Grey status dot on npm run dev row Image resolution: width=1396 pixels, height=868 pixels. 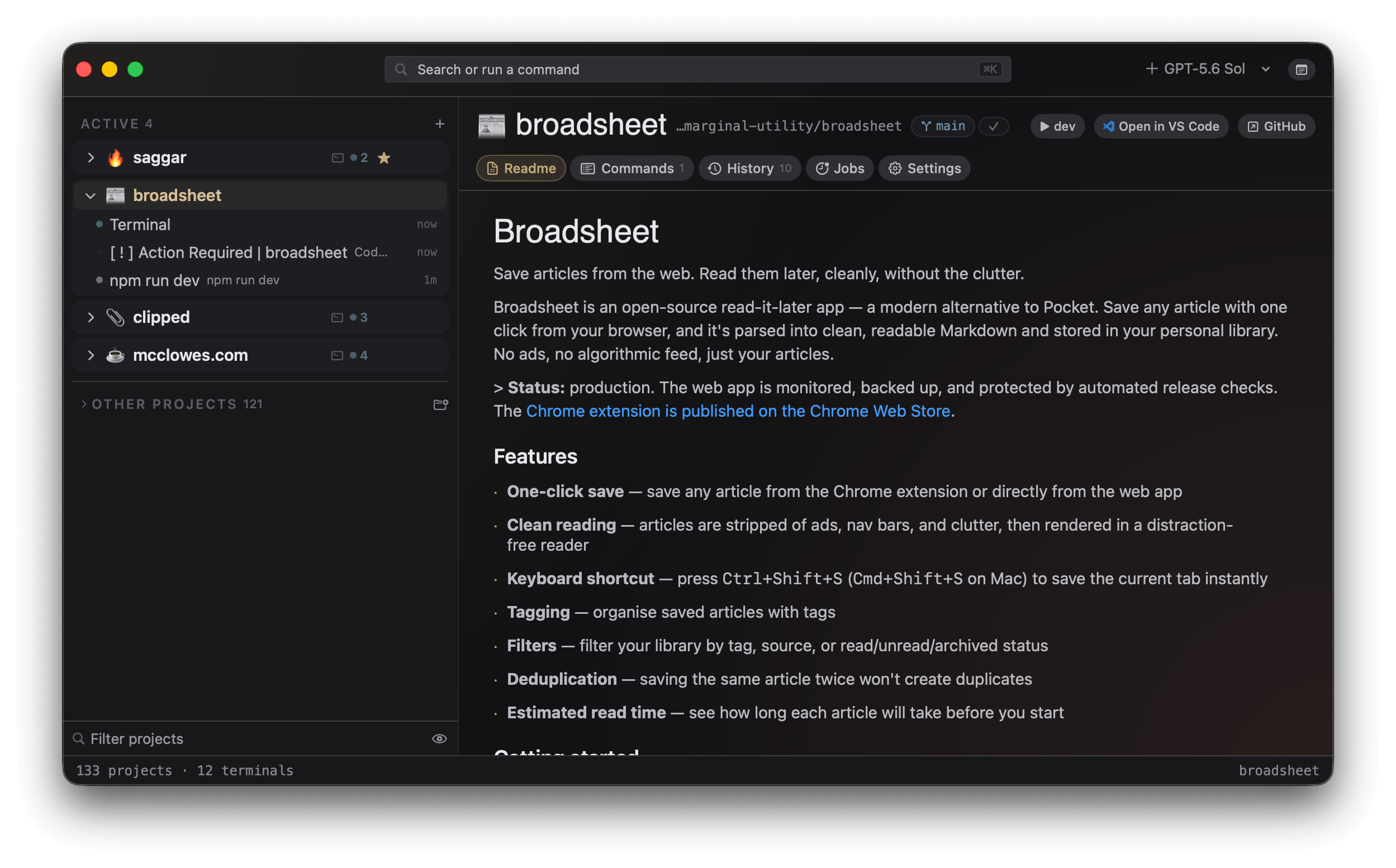[x=99, y=280]
